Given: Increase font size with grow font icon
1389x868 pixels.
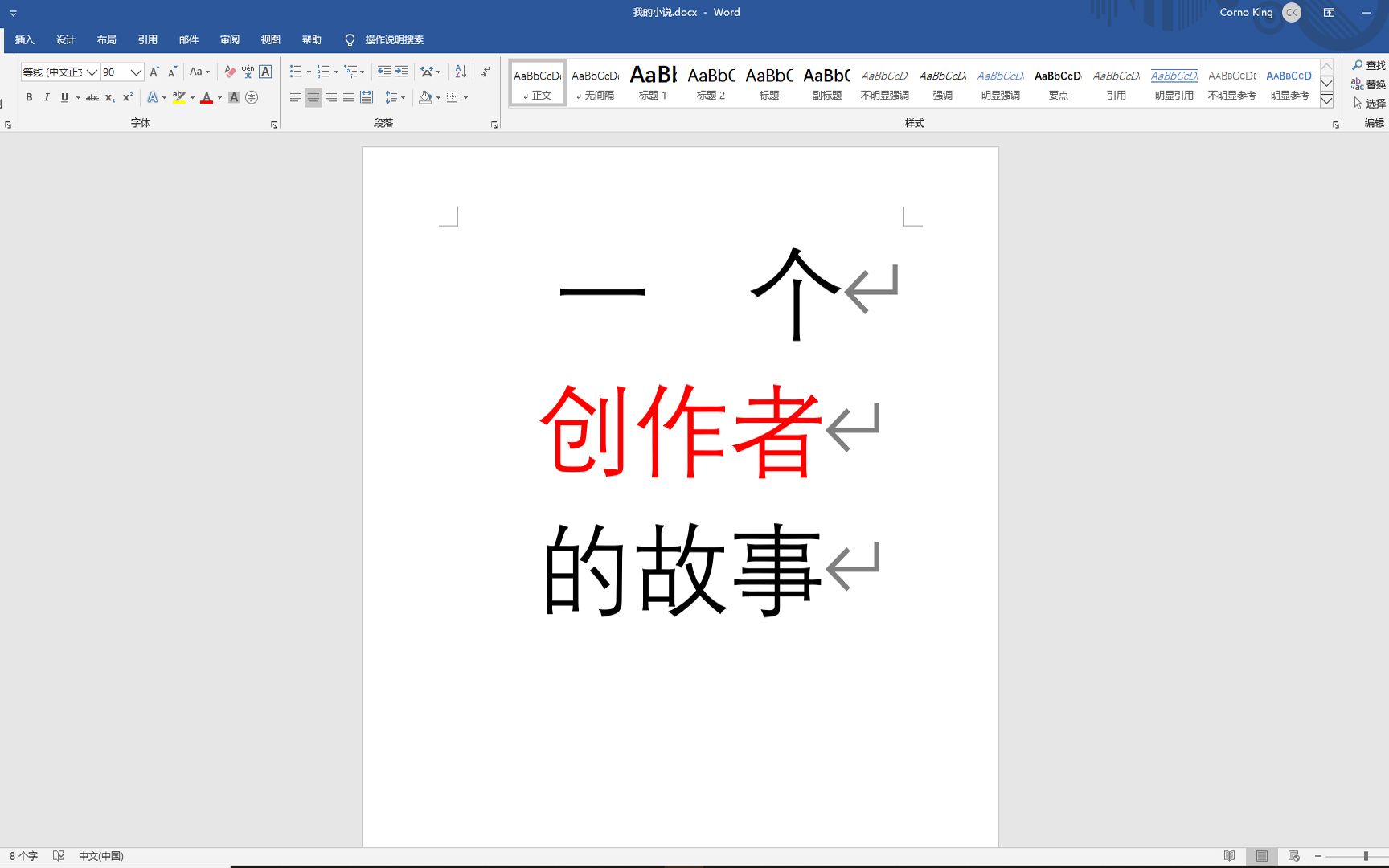Looking at the screenshot, I should (154, 72).
